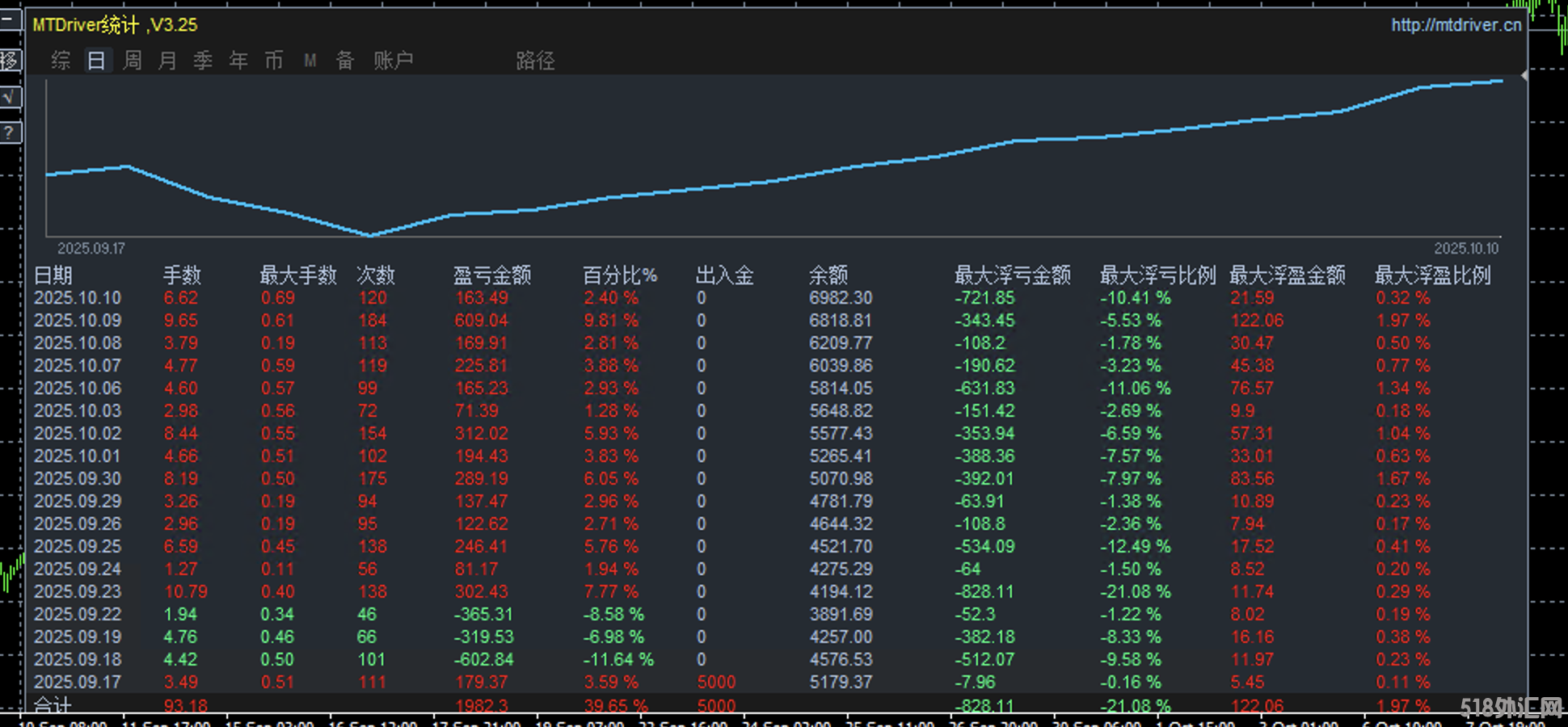The width and height of the screenshot is (1568, 727).
Task: Select the 币 currency tab
Action: pyautogui.click(x=274, y=61)
